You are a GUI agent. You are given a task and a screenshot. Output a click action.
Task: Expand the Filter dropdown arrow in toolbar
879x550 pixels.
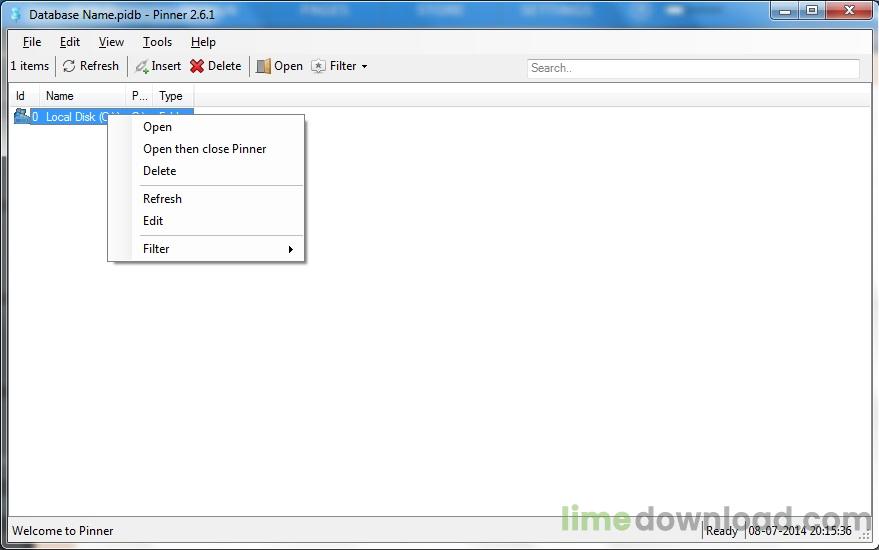364,66
